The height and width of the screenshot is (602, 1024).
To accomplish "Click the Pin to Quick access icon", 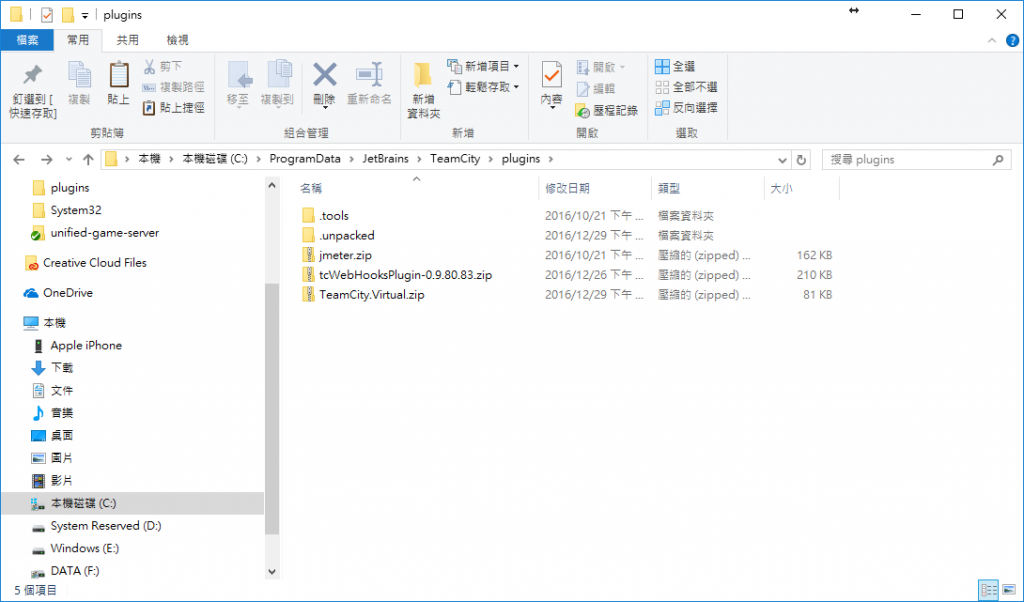I will [33, 75].
